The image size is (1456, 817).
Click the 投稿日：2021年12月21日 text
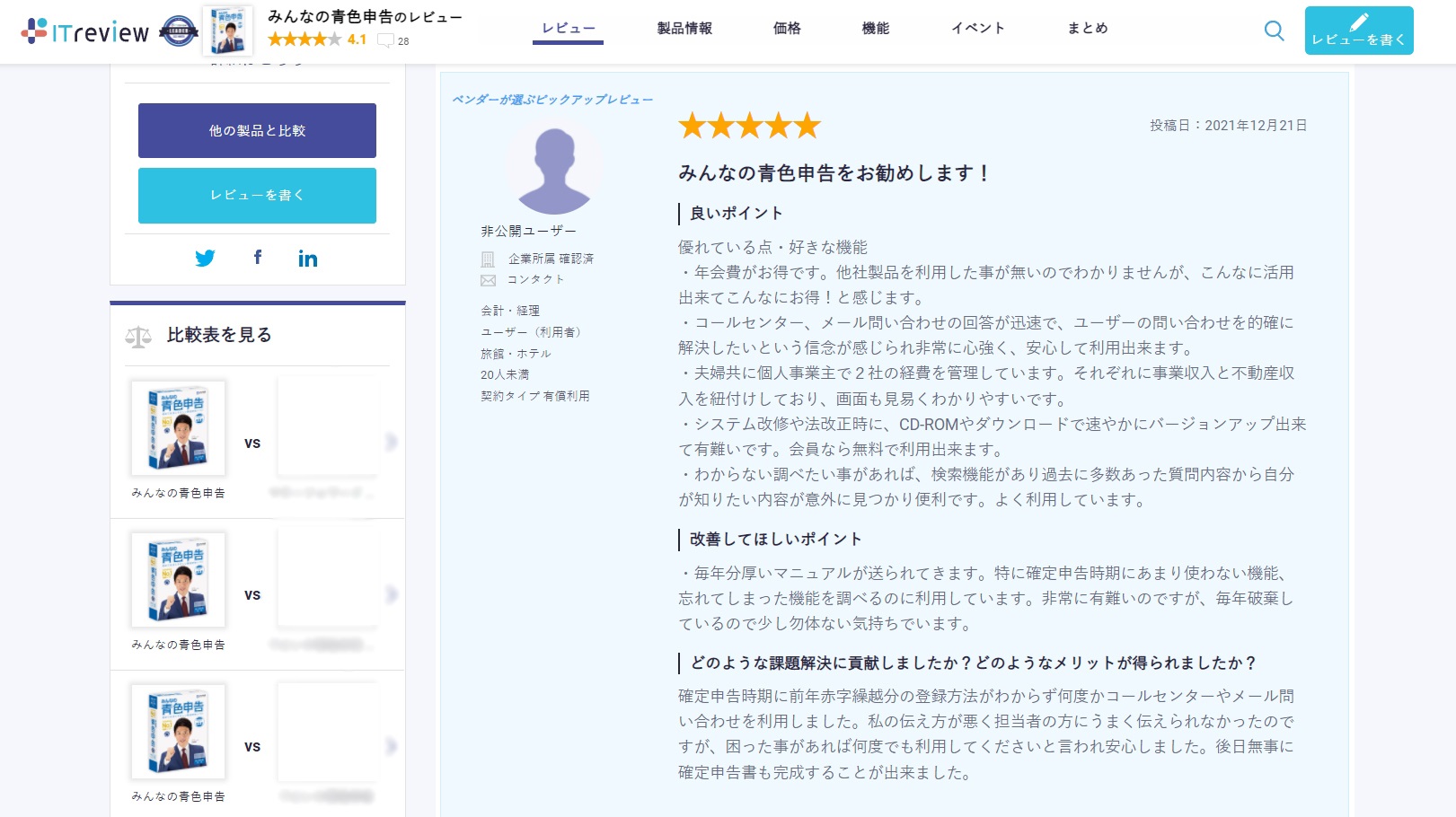[x=1229, y=126]
